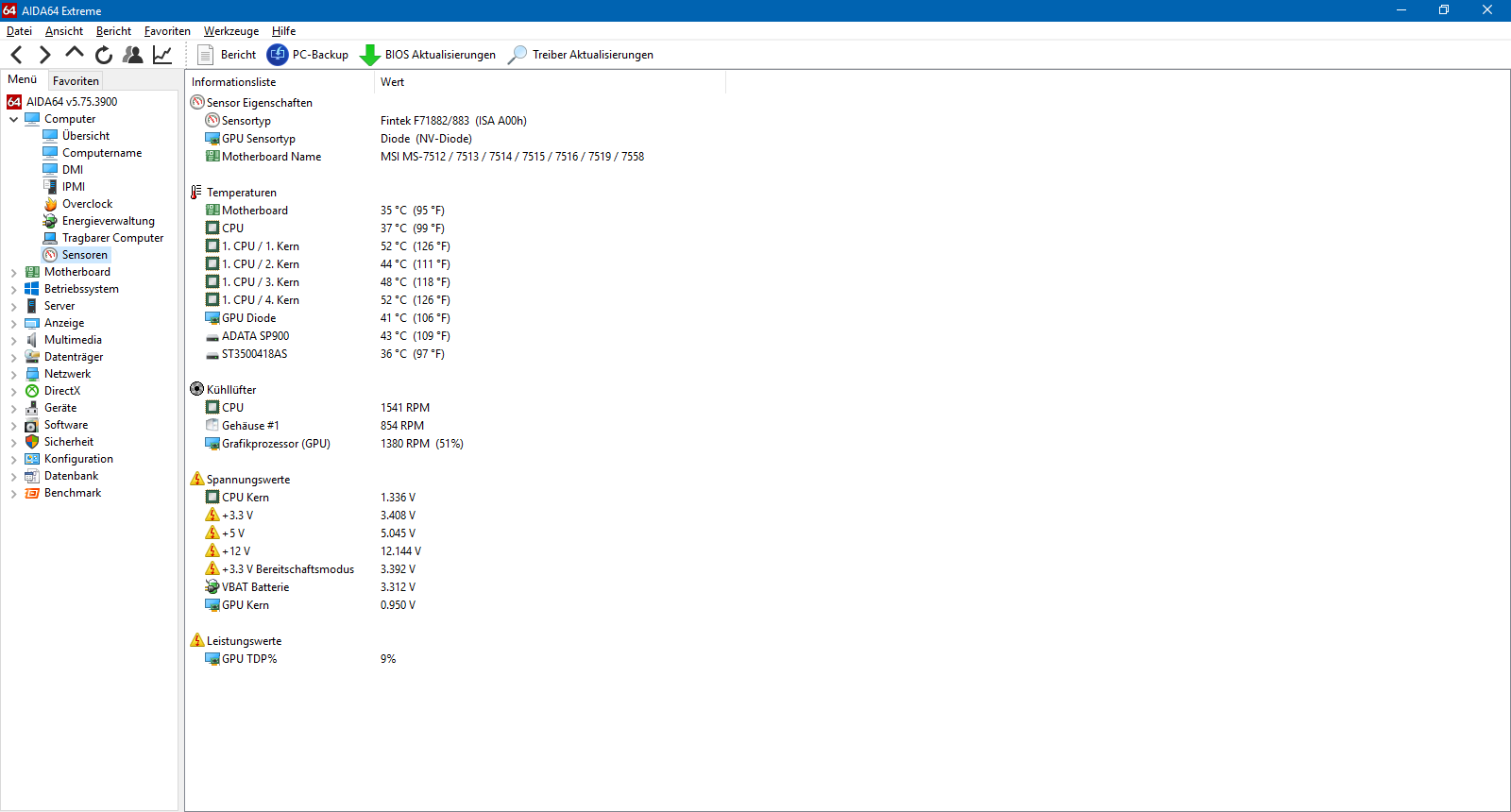Click the Forward navigation arrow
This screenshot has height=812, width=1511.
(44, 55)
